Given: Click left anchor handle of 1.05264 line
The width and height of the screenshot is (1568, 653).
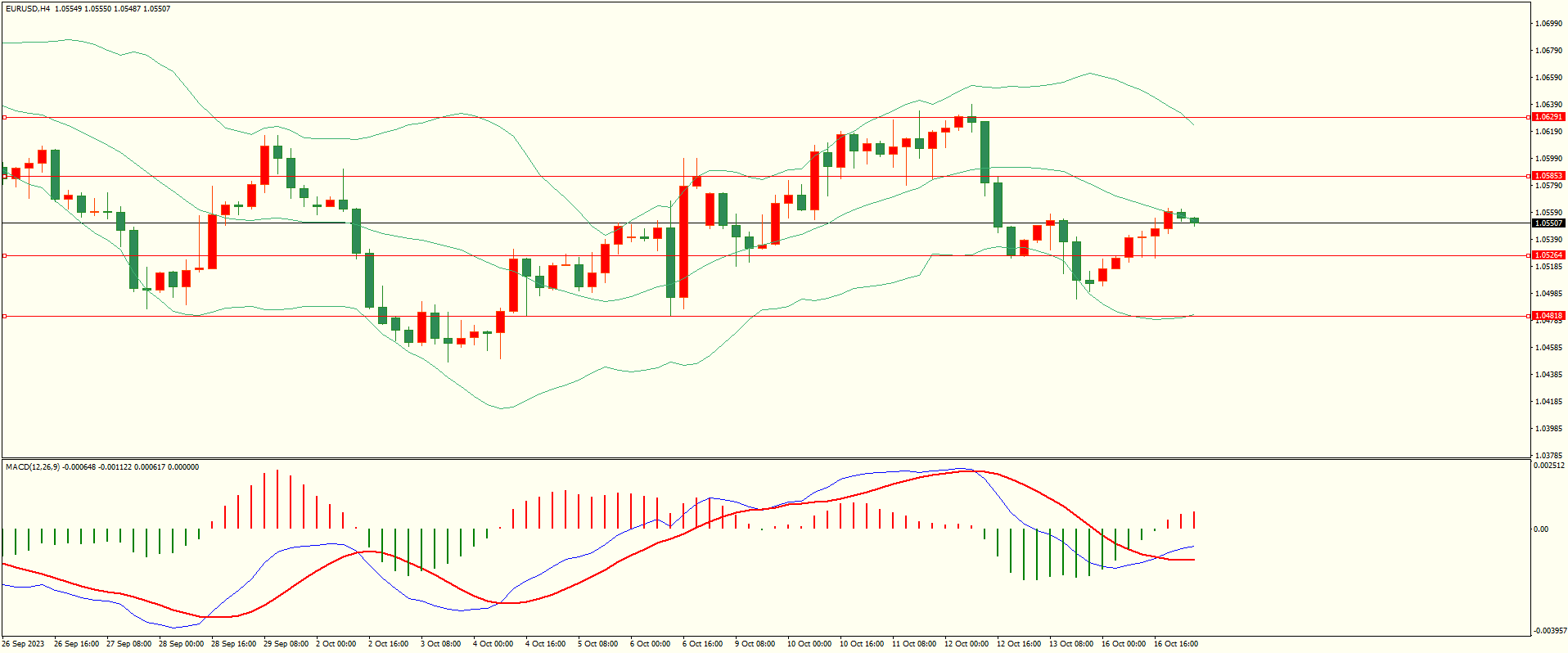Looking at the screenshot, I should pyautogui.click(x=4, y=255).
